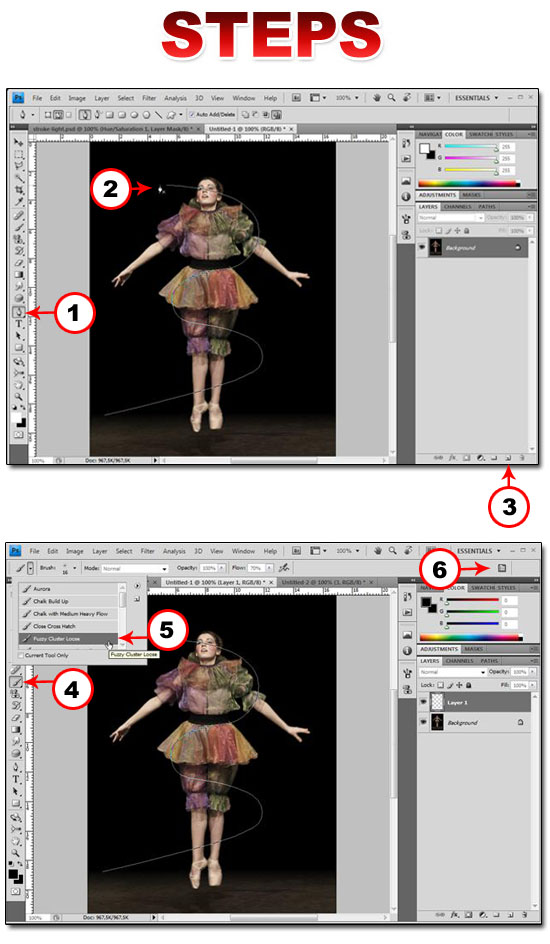Select the Chalk Build Up tool preset
The height and width of the screenshot is (944, 550).
coord(68,601)
